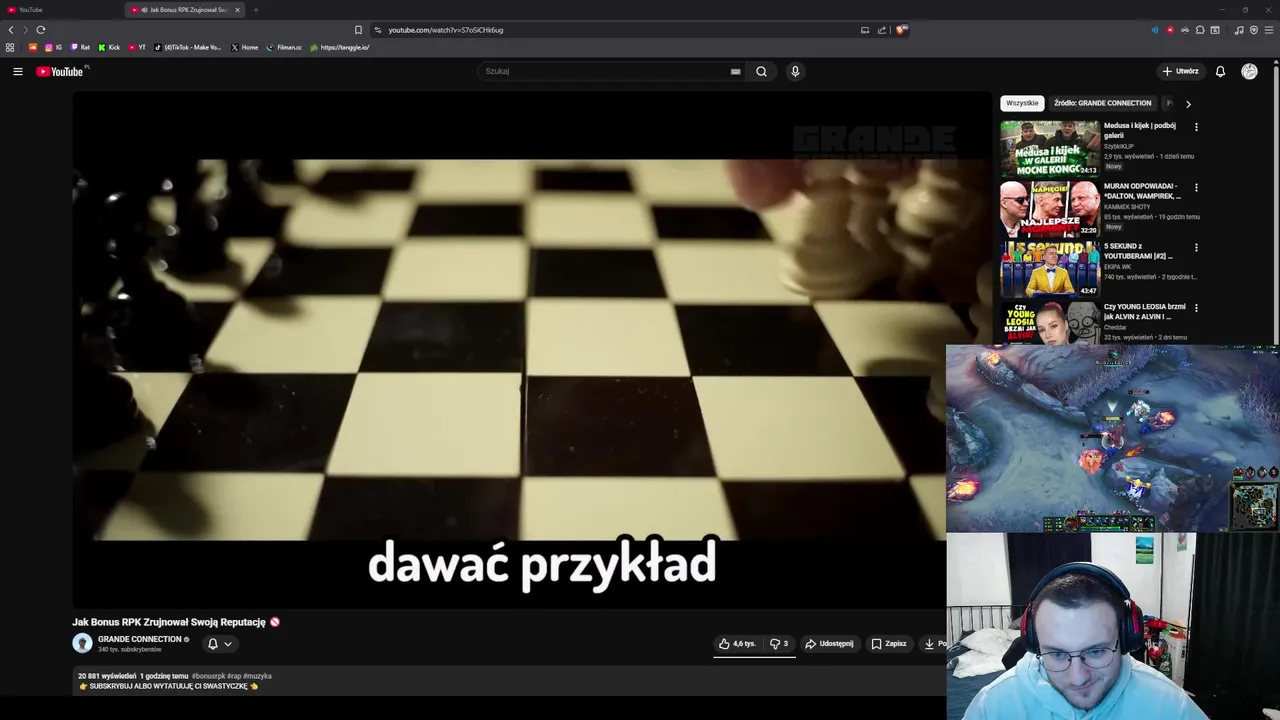Open the browser wallet icon

[1215, 30]
